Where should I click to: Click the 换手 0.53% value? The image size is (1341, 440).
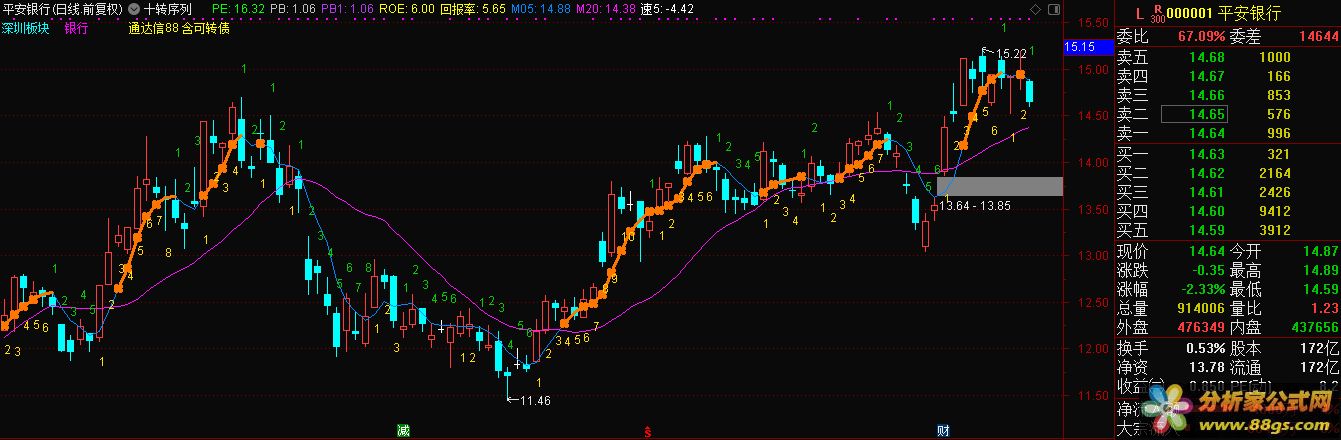click(x=1205, y=348)
